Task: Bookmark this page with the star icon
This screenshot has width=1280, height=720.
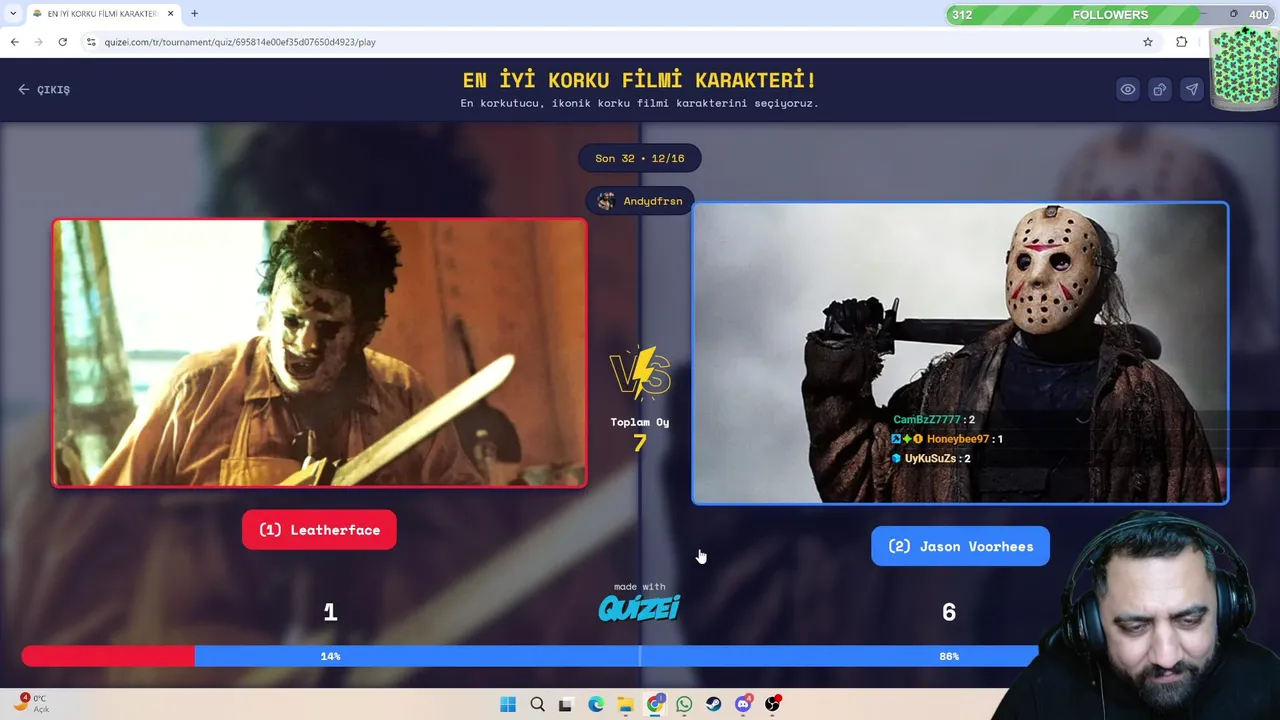Action: (x=1148, y=42)
